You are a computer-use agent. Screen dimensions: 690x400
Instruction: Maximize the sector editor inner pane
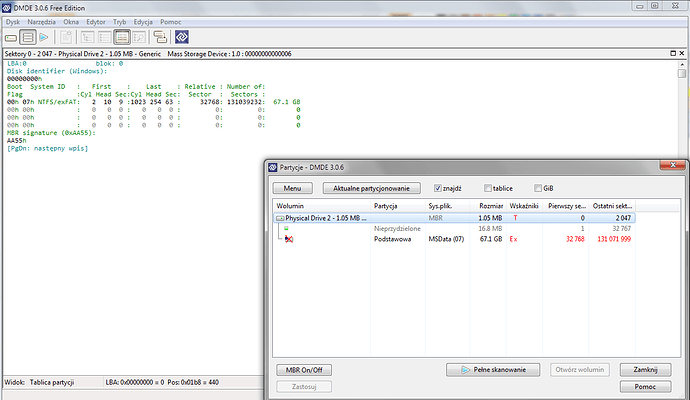tap(673, 53)
